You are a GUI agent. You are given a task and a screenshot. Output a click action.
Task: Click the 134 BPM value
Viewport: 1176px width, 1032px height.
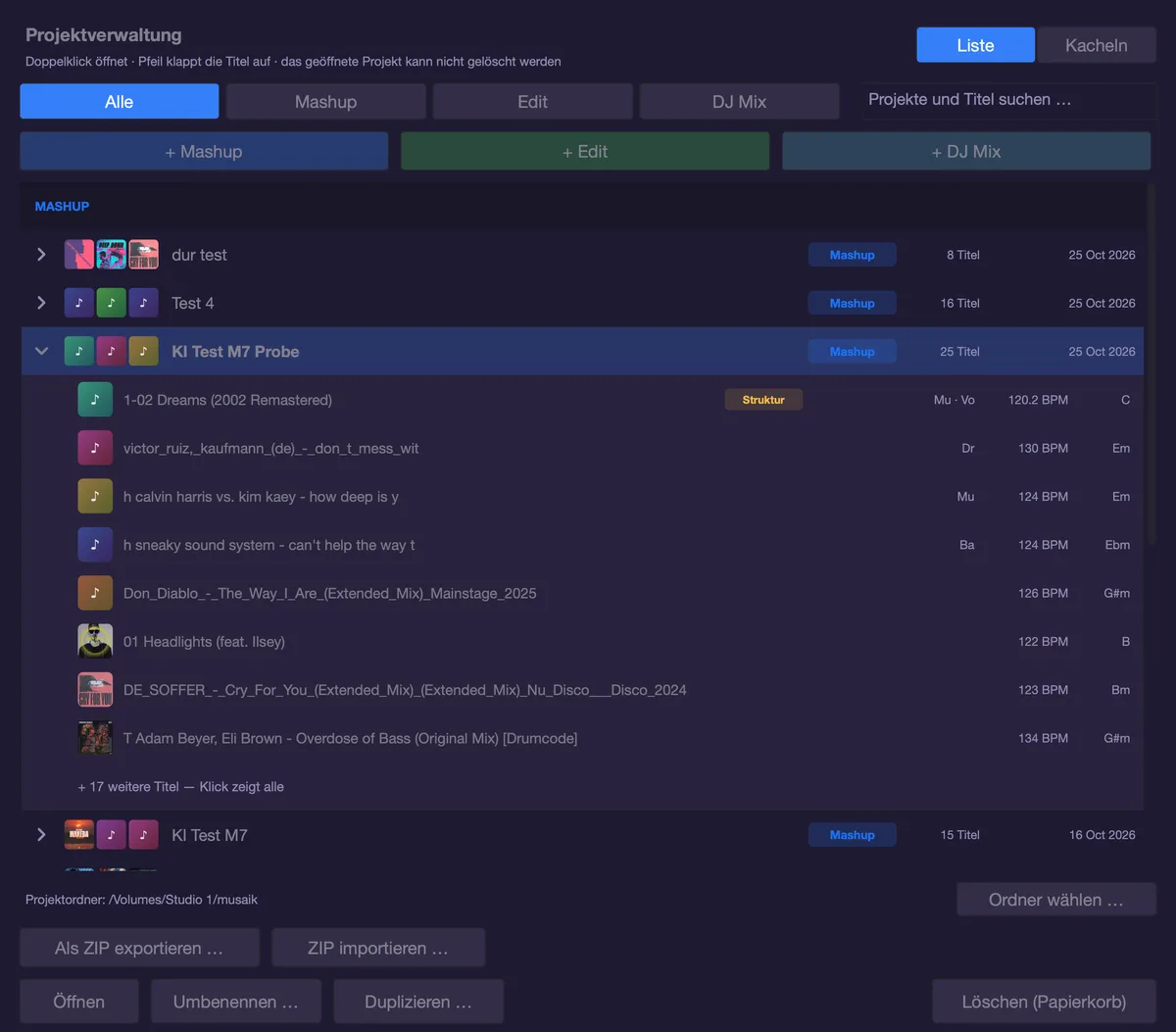pyautogui.click(x=1043, y=738)
